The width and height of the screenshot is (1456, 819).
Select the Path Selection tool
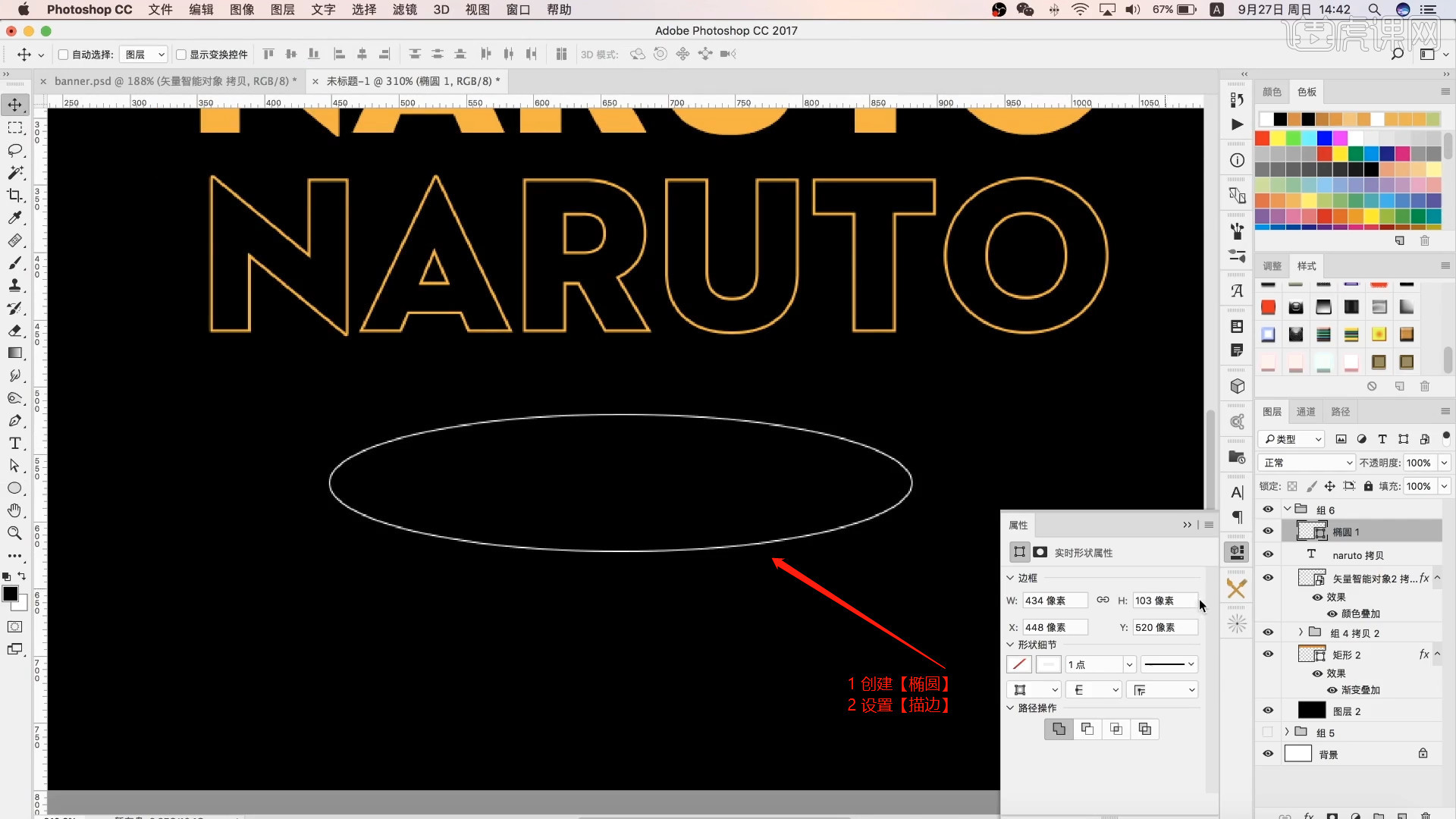tap(15, 466)
